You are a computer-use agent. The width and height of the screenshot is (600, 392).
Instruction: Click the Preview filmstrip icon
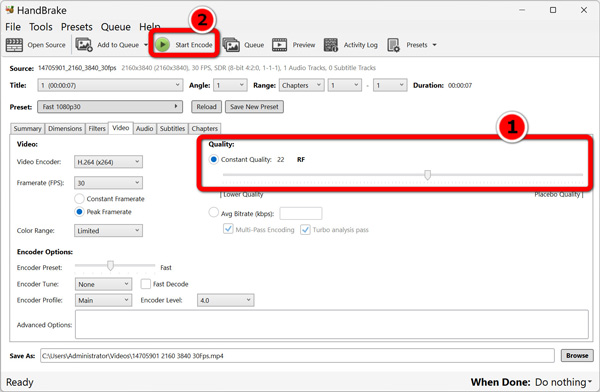(279, 45)
